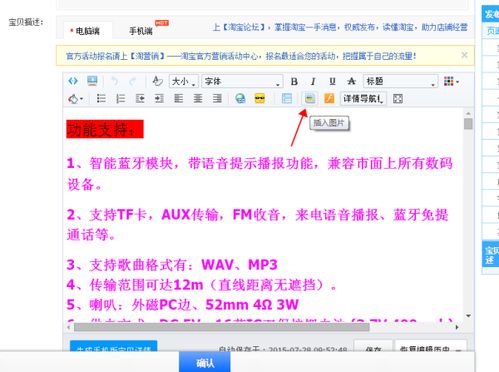Switch to the 电脑端 tab
499x372 pixels.
point(87,31)
